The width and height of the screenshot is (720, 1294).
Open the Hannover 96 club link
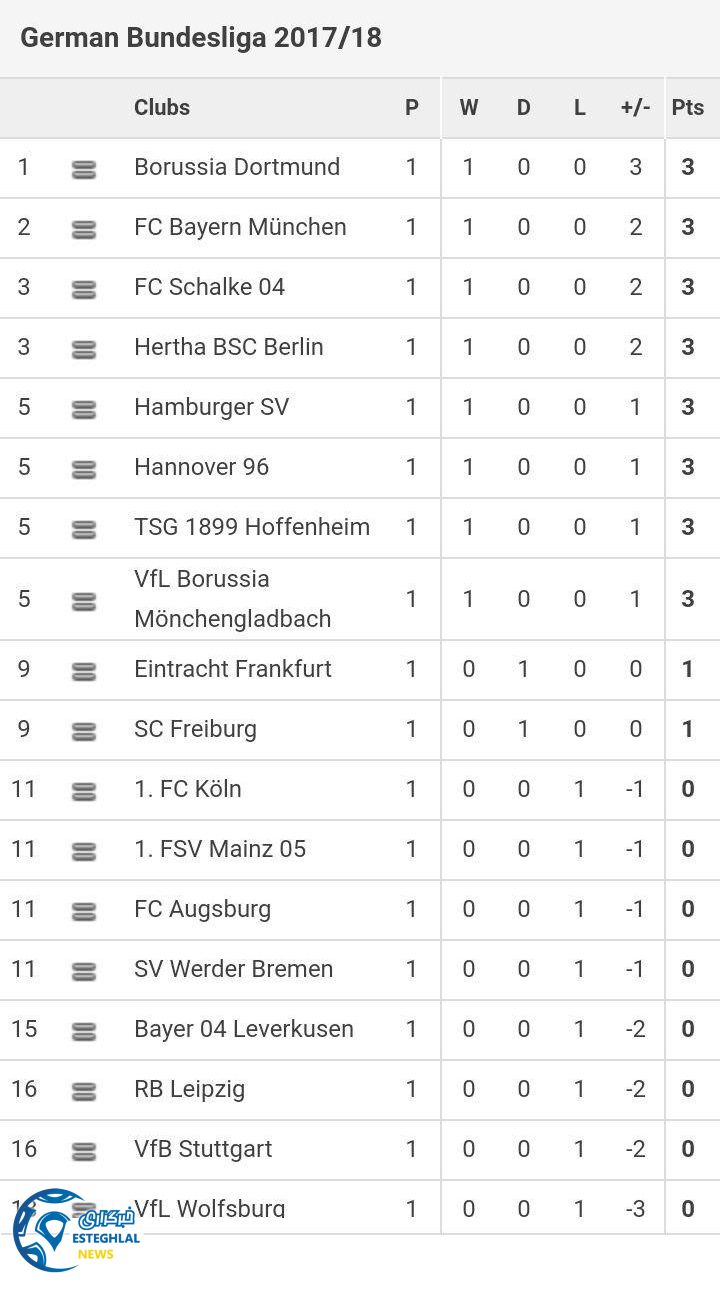[201, 467]
